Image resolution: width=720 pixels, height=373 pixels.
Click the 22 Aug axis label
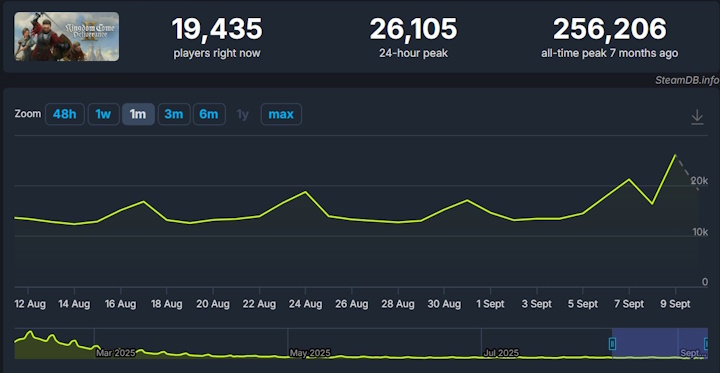[x=259, y=304]
